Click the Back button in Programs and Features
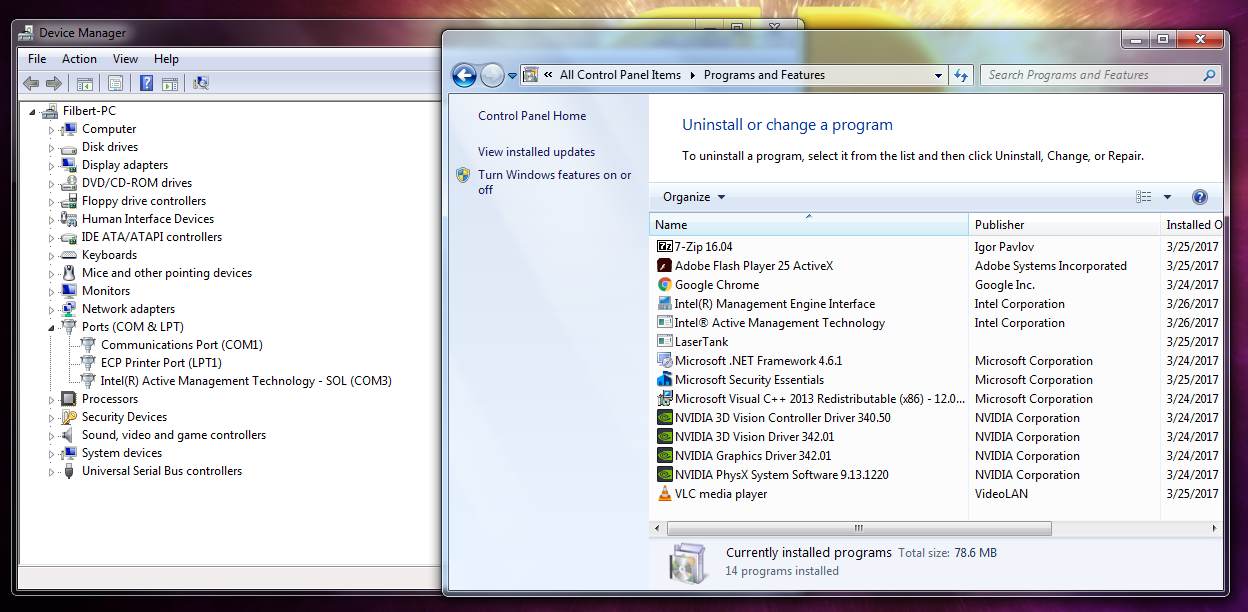1248x612 pixels. (464, 75)
